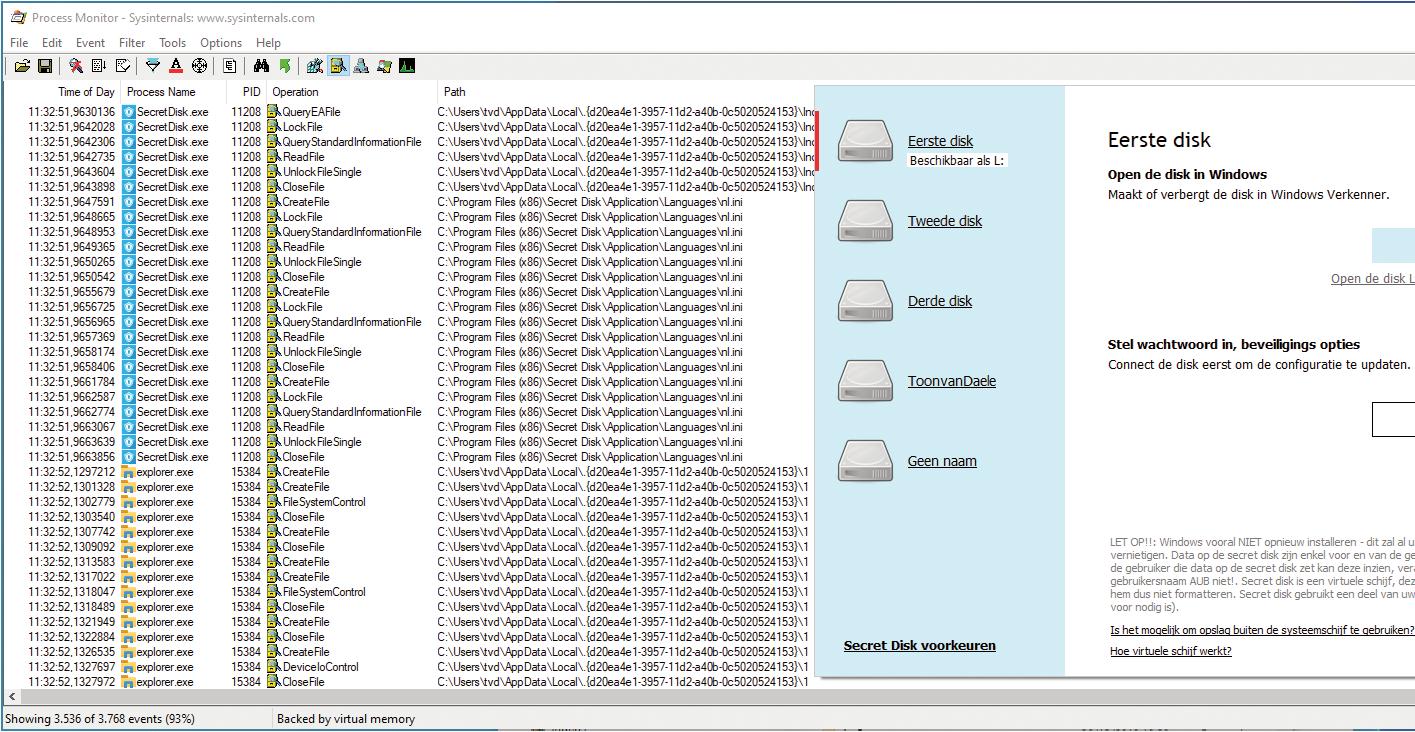The height and width of the screenshot is (732, 1415).
Task: Toggle Show Process and Thread Activity icon
Action: coord(384,66)
